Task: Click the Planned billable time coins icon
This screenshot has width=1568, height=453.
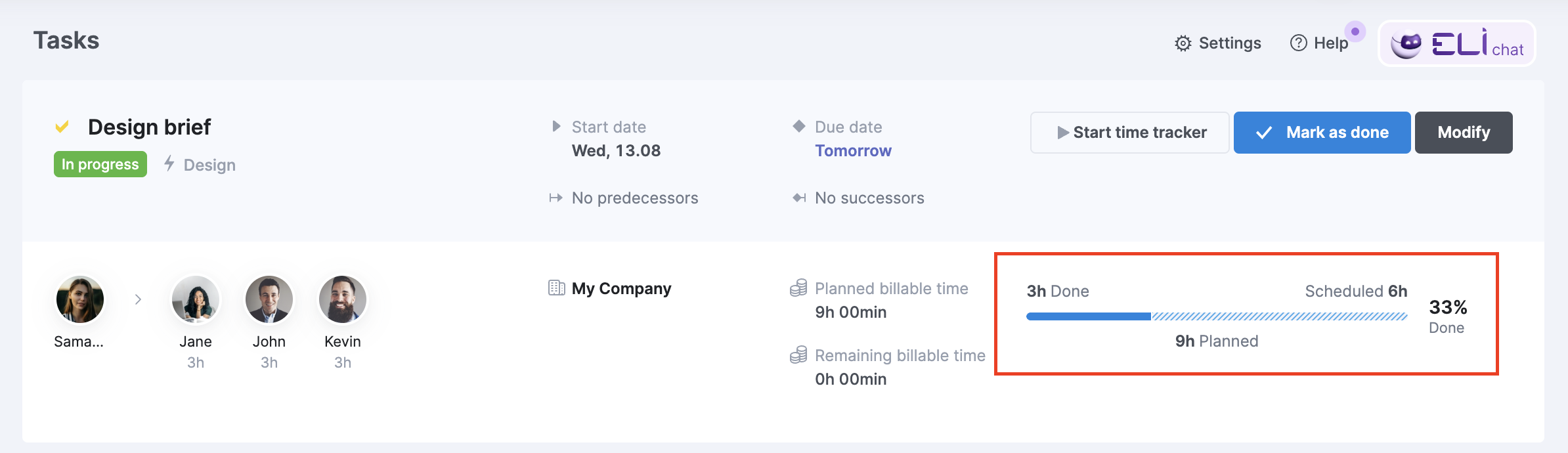Action: click(x=798, y=288)
